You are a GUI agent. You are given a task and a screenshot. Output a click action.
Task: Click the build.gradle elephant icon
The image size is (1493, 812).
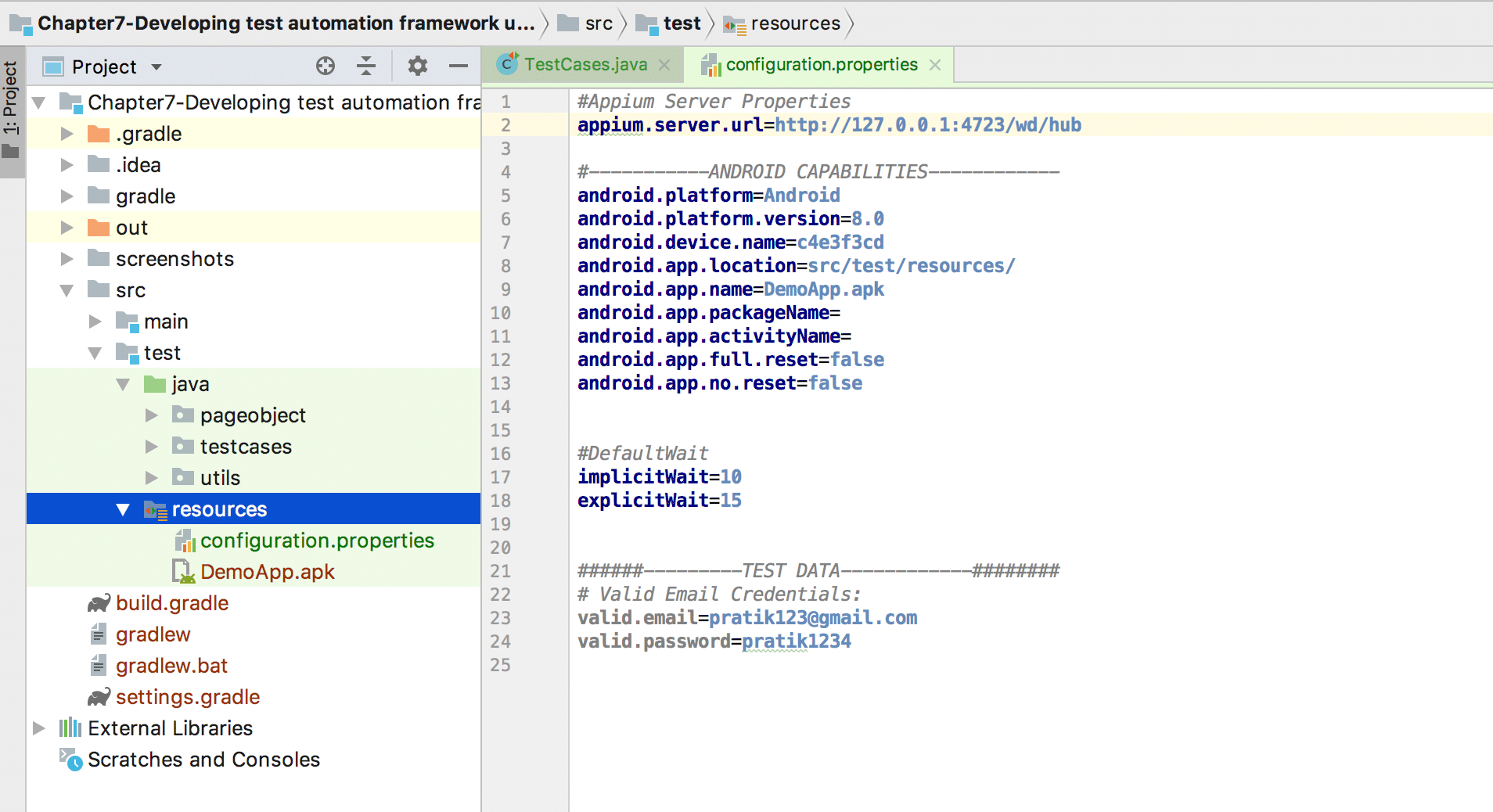(x=99, y=603)
